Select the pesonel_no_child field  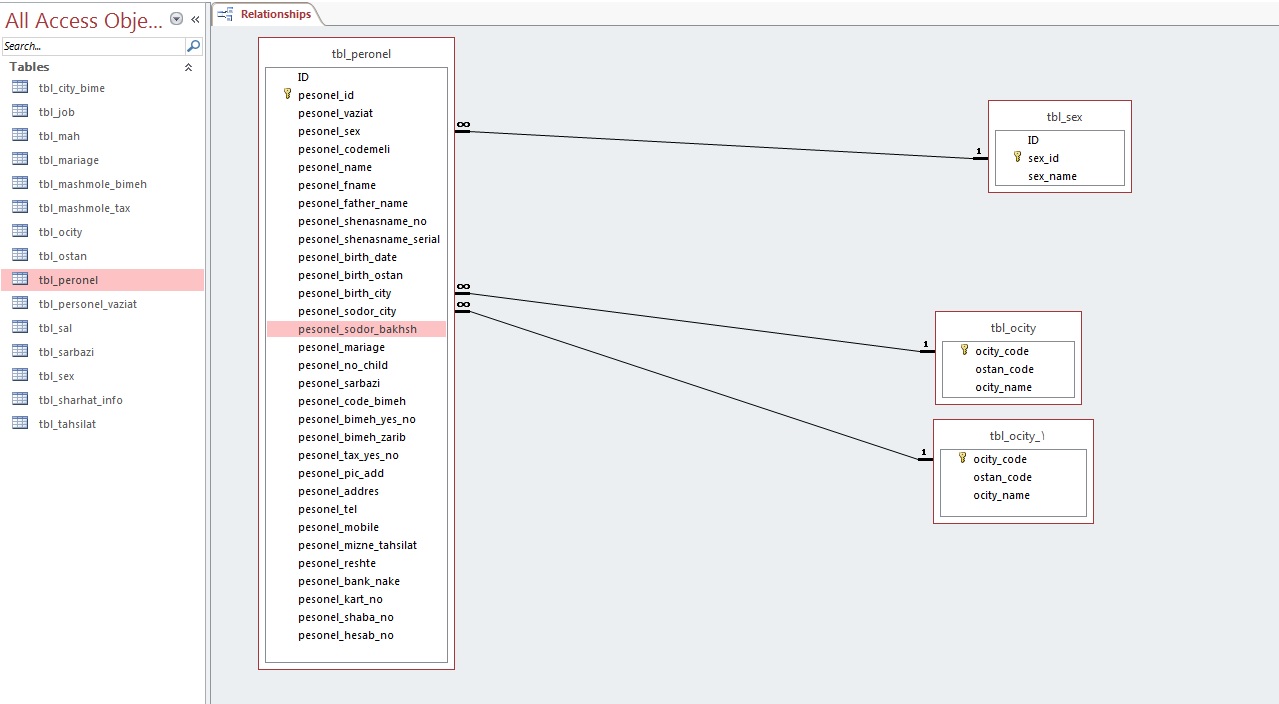[356, 365]
